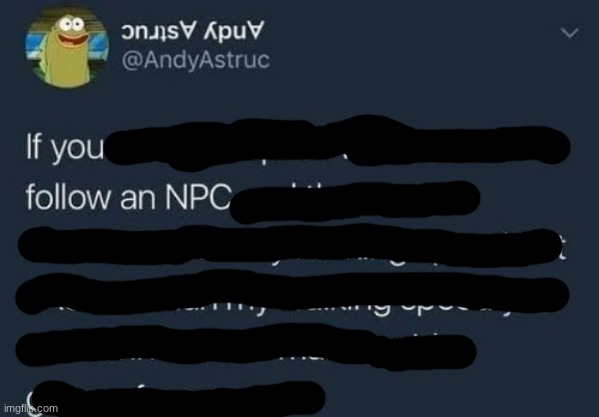Click the fourth-line black redaction bar
Image resolution: width=599 pixels, height=417 pixels.
coord(292,292)
